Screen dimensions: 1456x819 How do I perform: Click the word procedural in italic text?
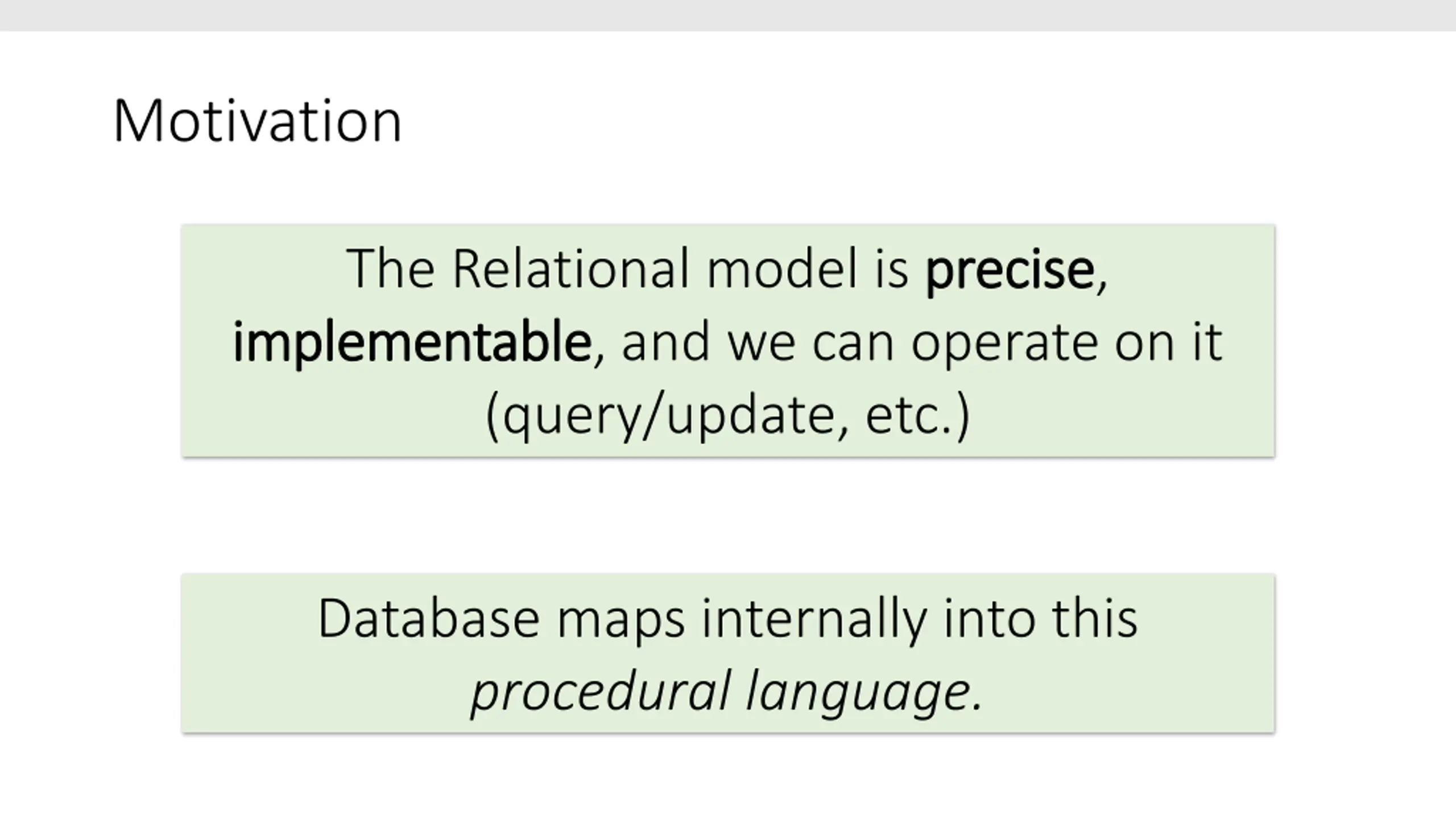pyautogui.click(x=599, y=693)
